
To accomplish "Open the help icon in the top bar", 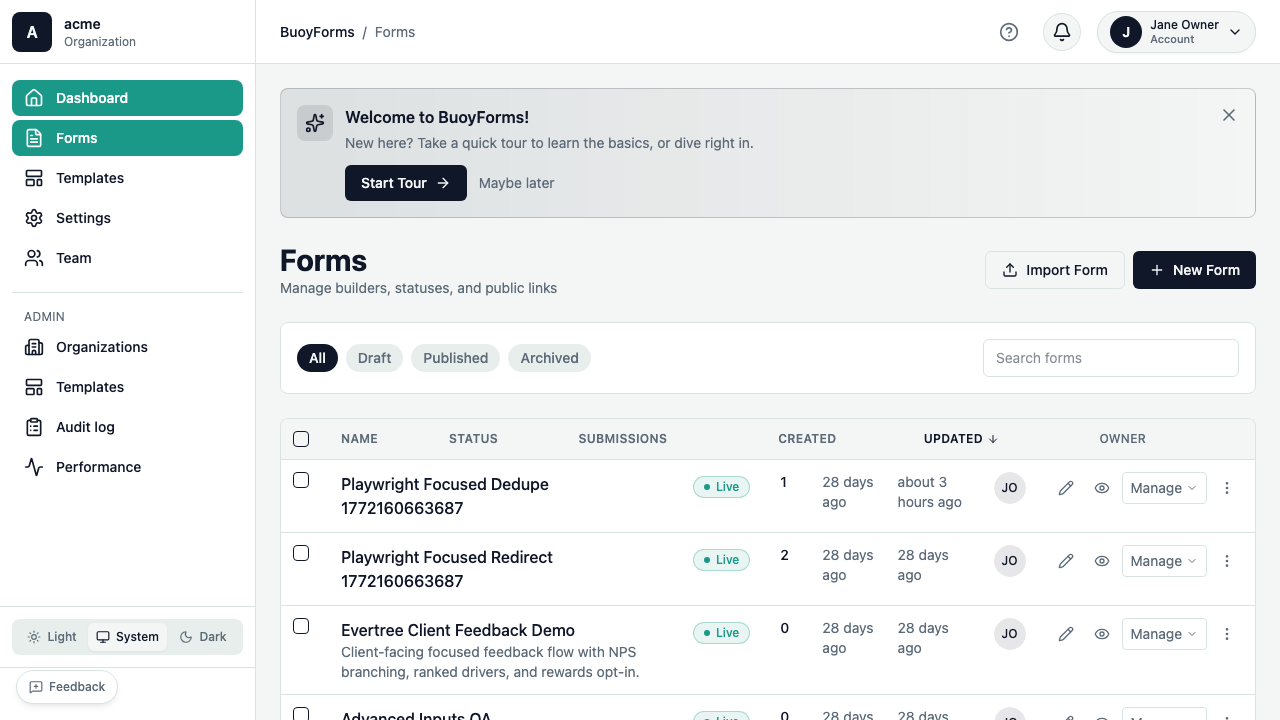I will click(1009, 32).
